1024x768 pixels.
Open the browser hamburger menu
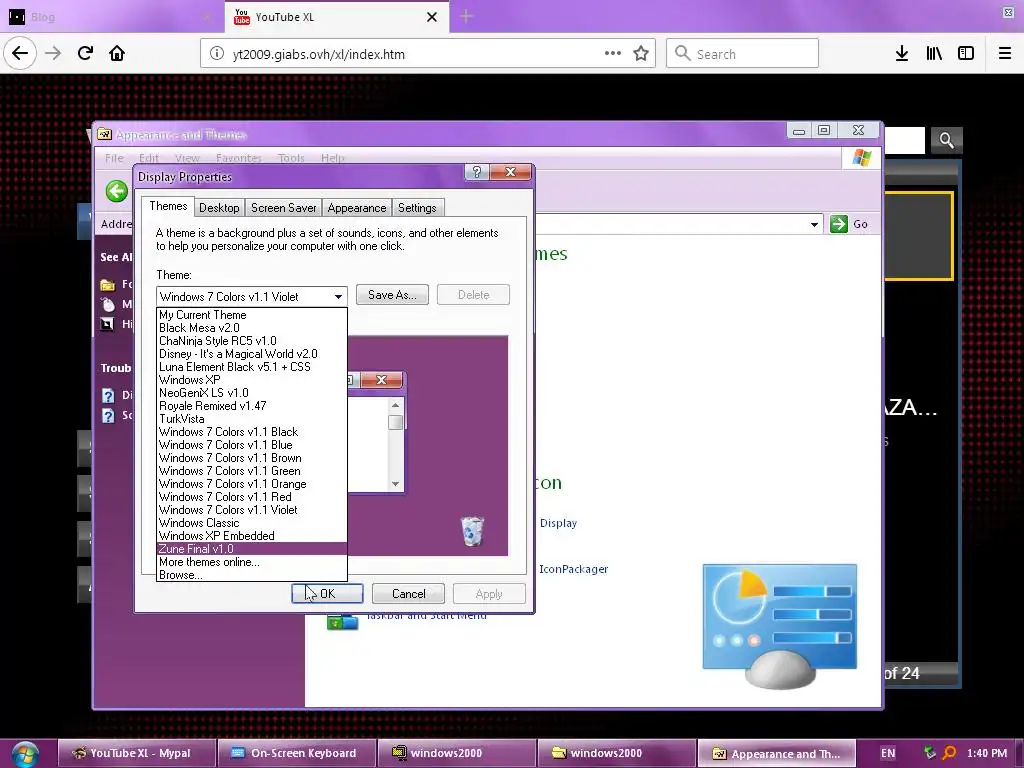1005,54
